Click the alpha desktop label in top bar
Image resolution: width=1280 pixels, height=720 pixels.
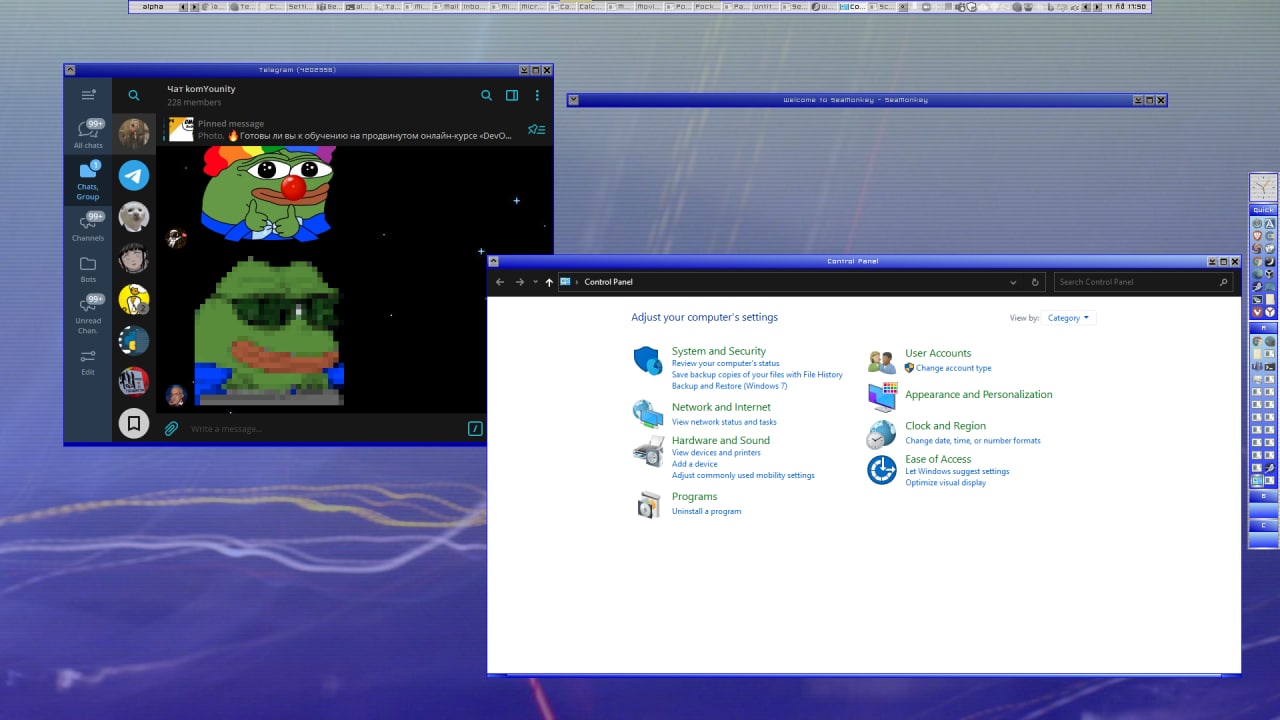click(x=152, y=7)
